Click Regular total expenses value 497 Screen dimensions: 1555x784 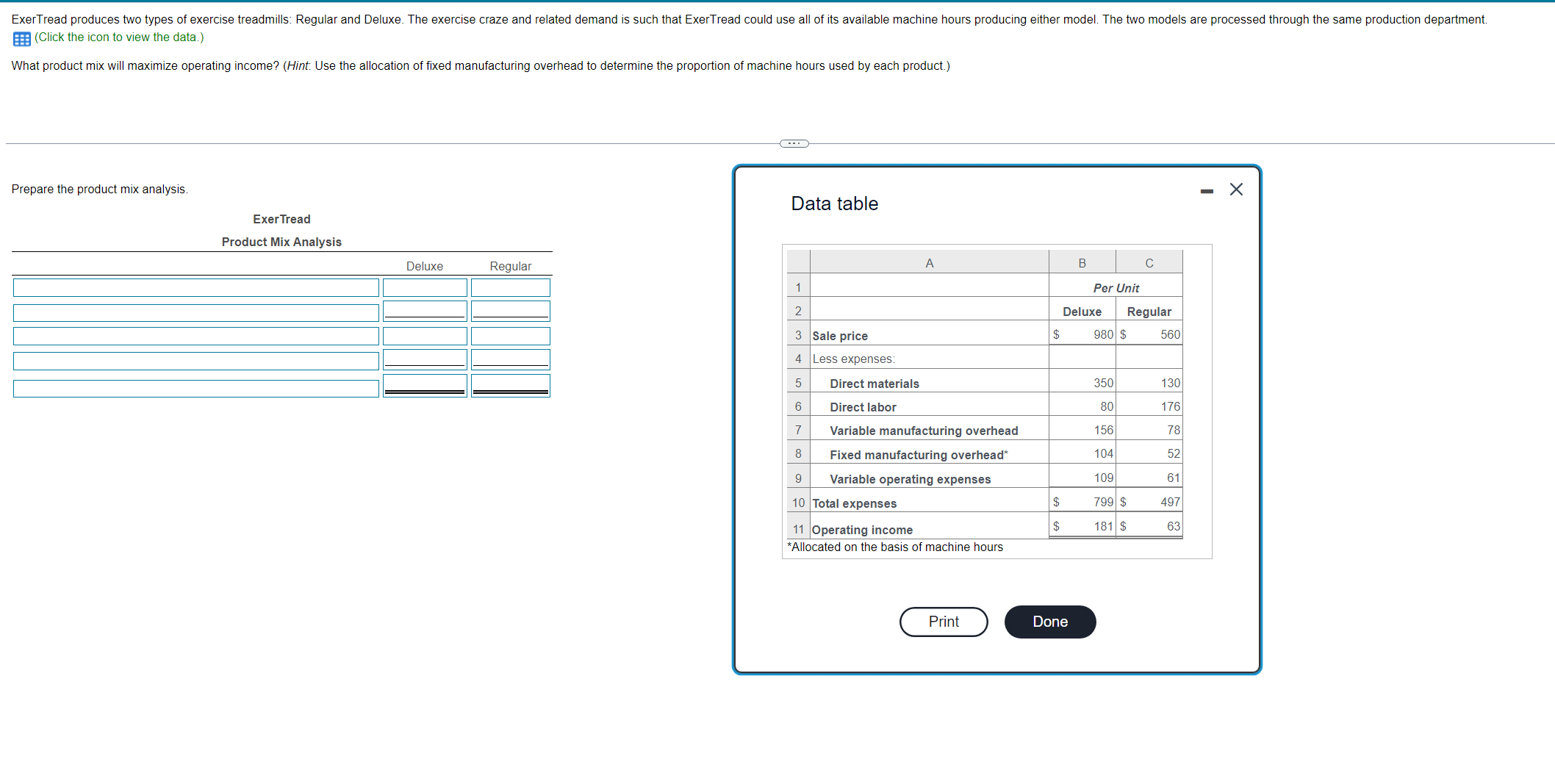pos(1170,502)
